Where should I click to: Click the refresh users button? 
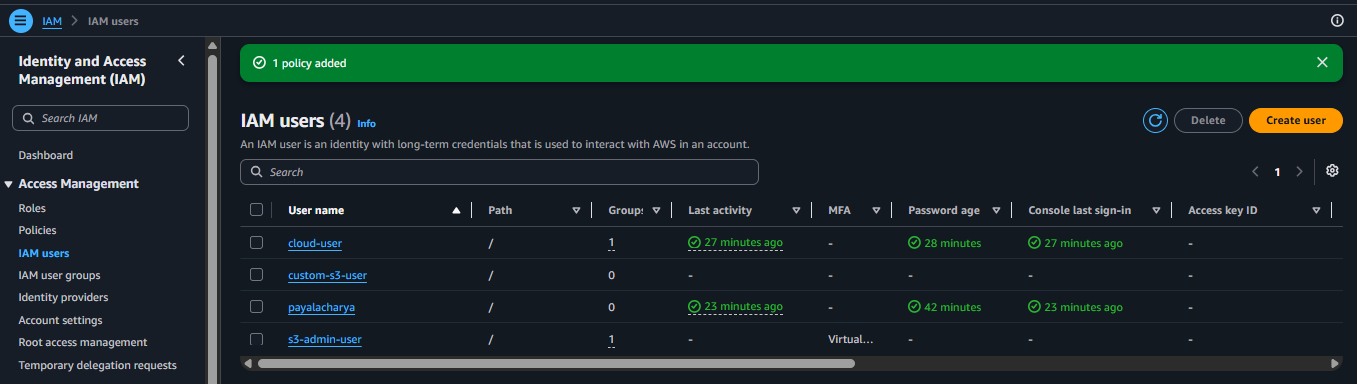pyautogui.click(x=1156, y=120)
